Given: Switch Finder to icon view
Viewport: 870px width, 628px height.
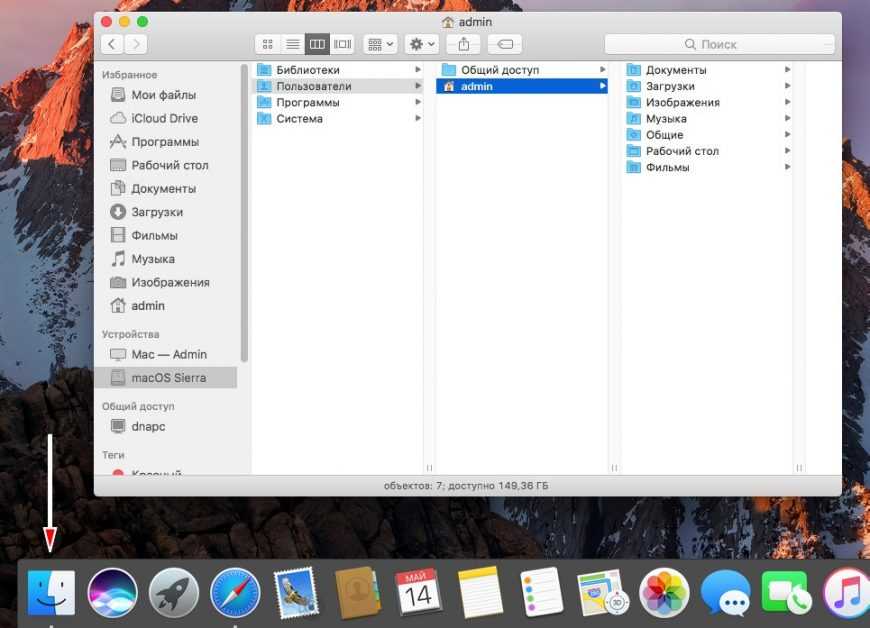Looking at the screenshot, I should (x=267, y=44).
